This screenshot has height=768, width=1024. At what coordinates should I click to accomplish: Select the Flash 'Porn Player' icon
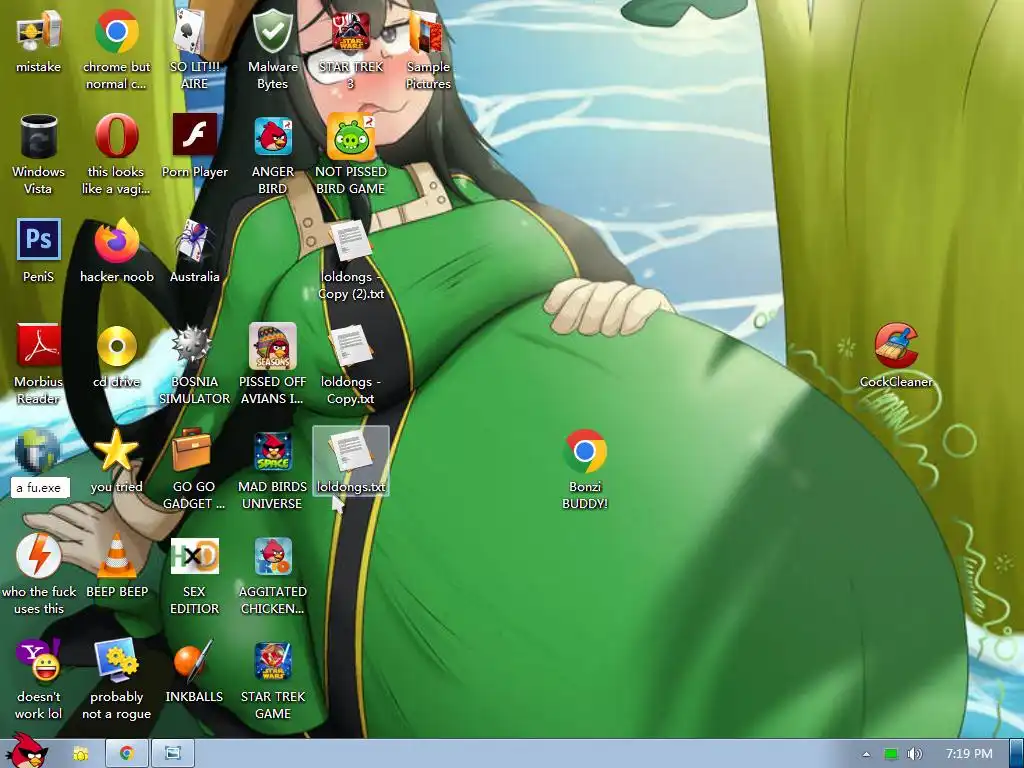tap(194, 136)
